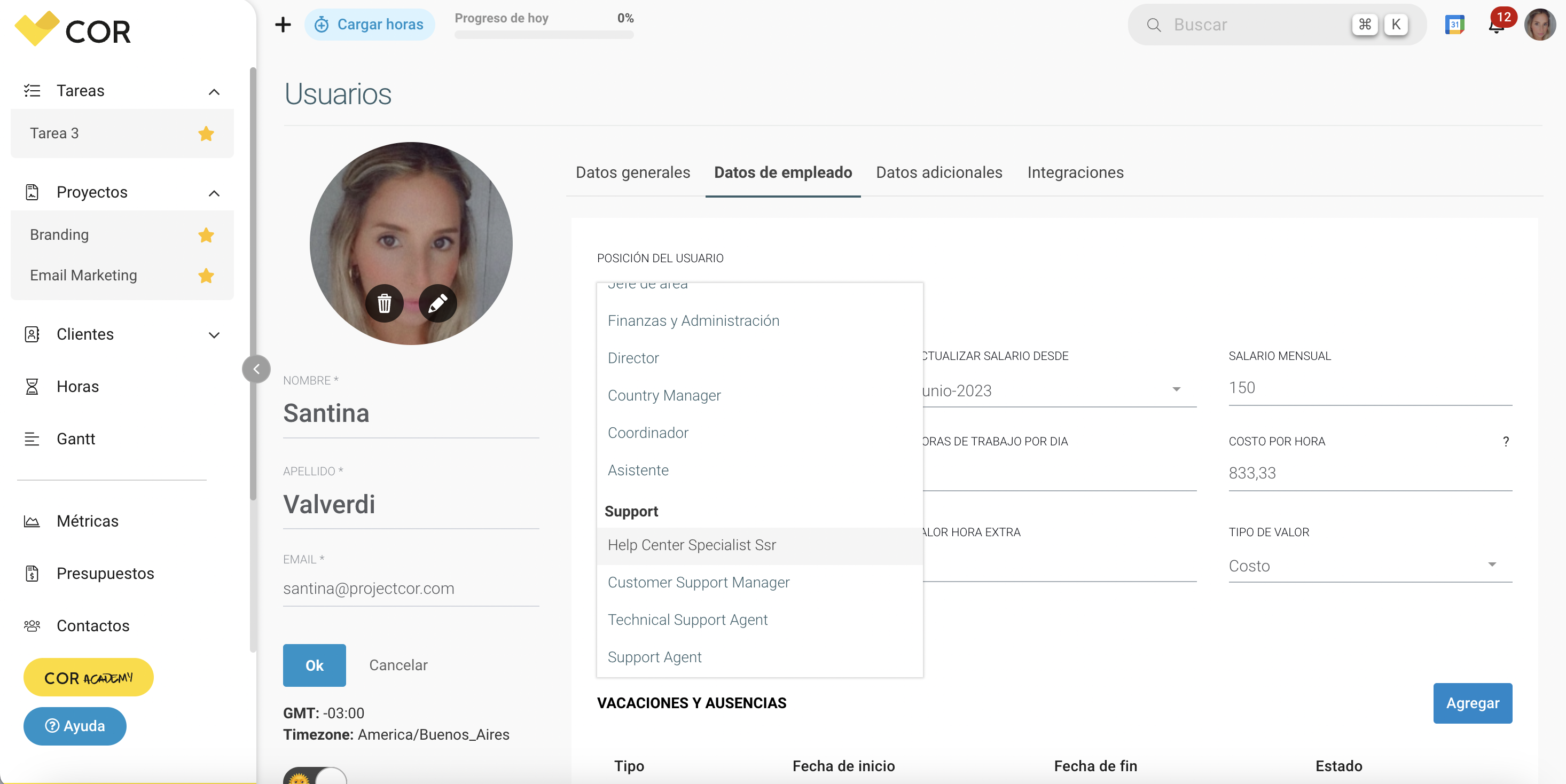This screenshot has height=784, width=1566.
Task: Open the notifications bell
Action: click(x=1496, y=26)
